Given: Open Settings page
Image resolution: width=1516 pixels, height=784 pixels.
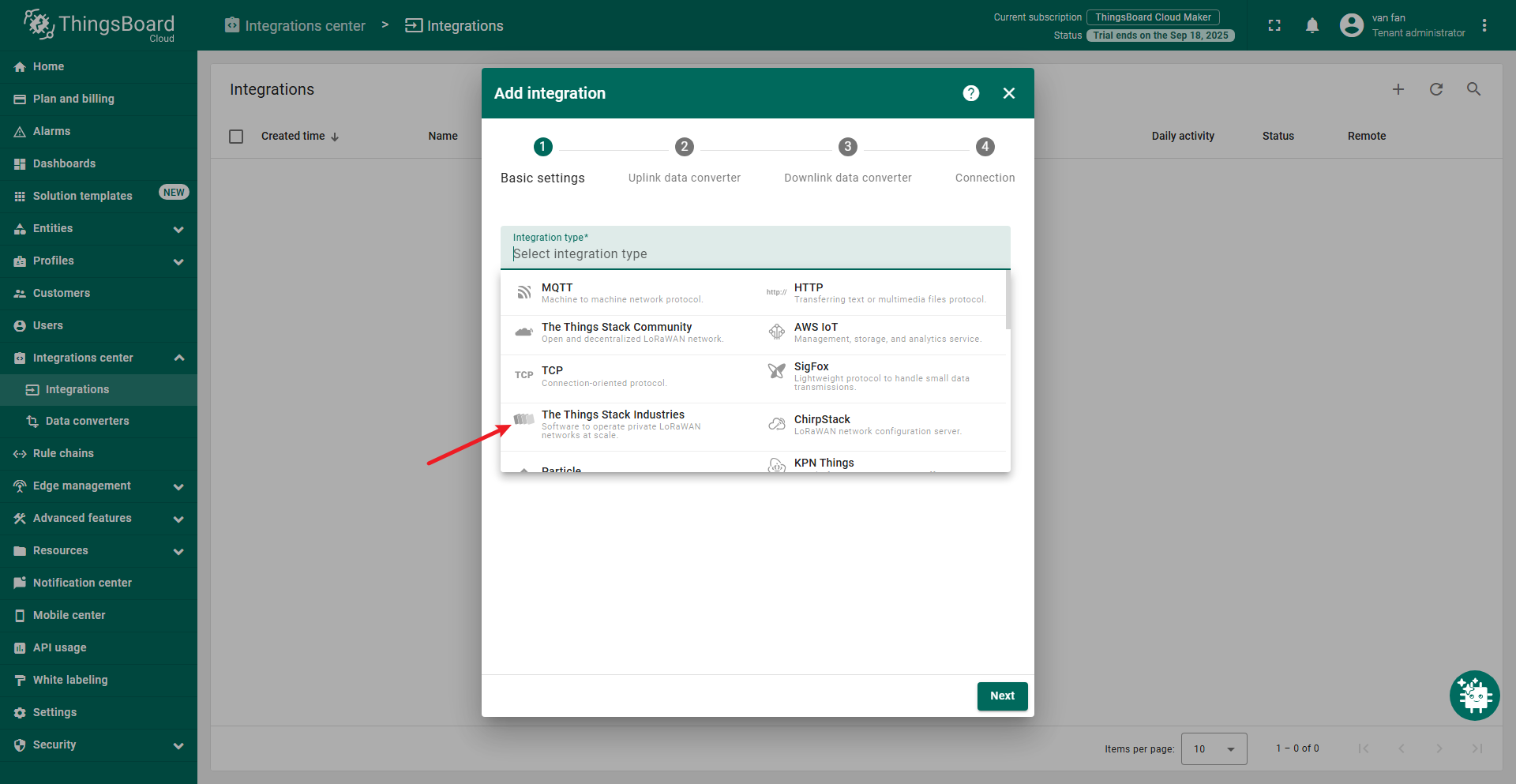Looking at the screenshot, I should click(98, 712).
